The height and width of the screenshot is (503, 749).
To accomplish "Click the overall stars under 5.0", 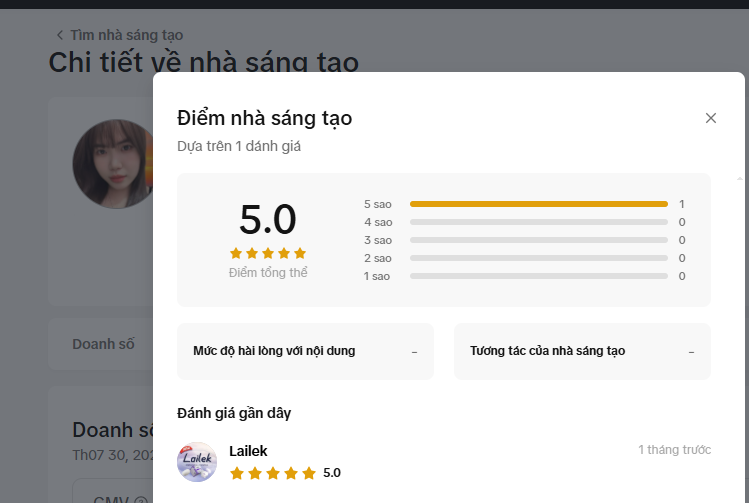I will point(268,254).
